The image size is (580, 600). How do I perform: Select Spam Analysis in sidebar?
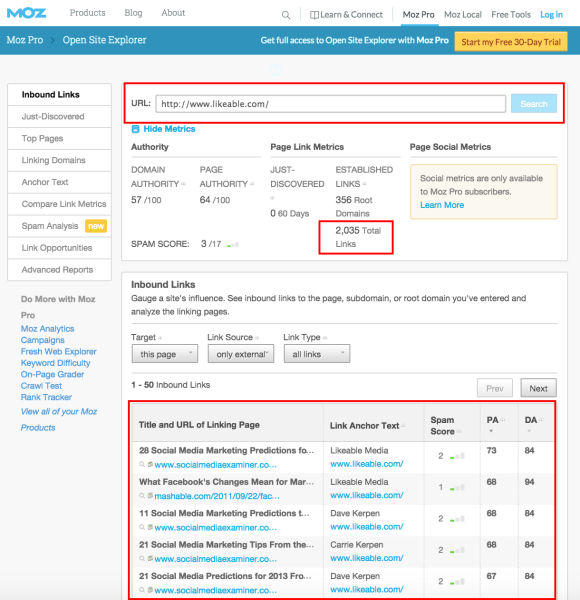[x=59, y=226]
